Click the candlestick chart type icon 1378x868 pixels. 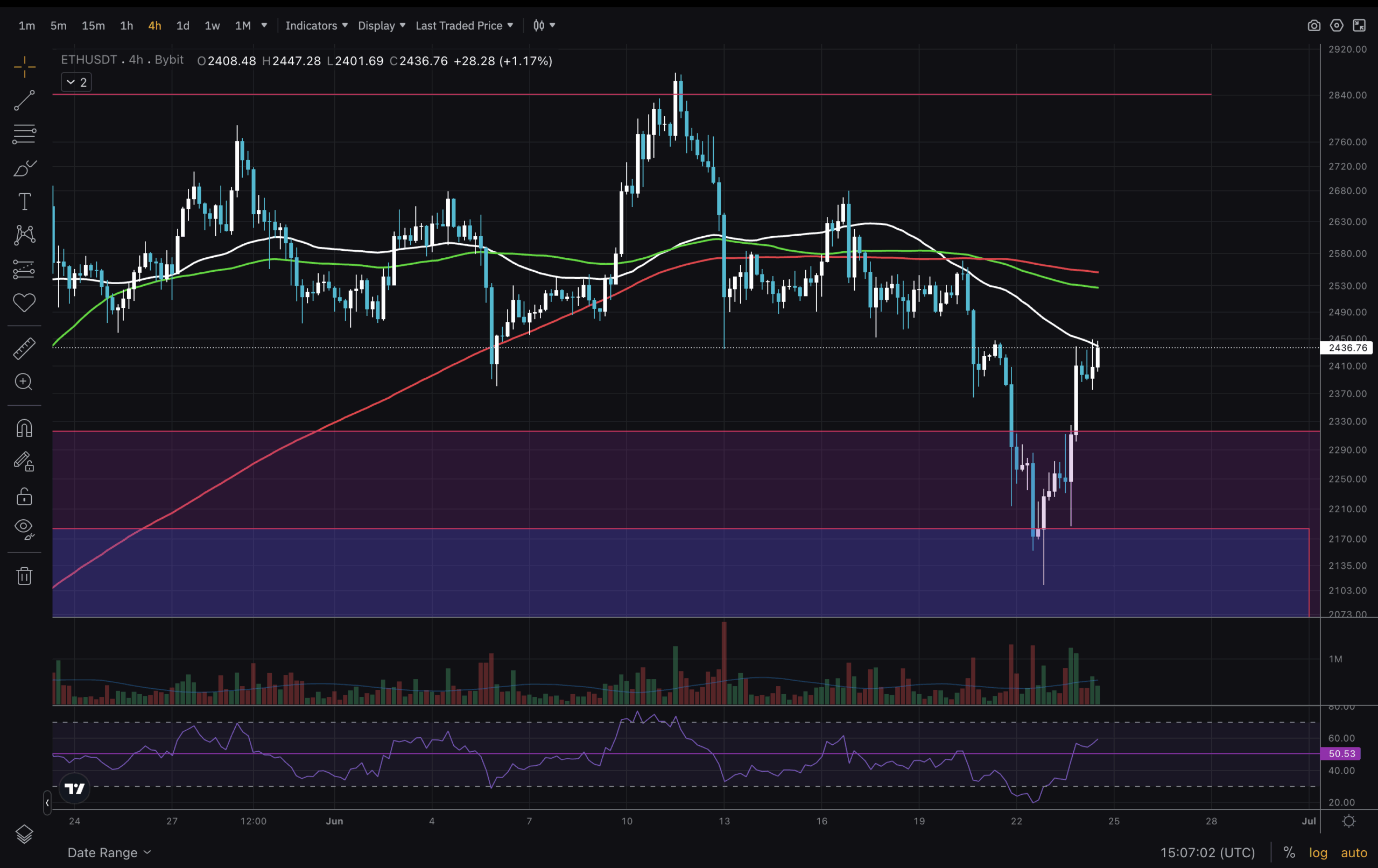tap(538, 25)
